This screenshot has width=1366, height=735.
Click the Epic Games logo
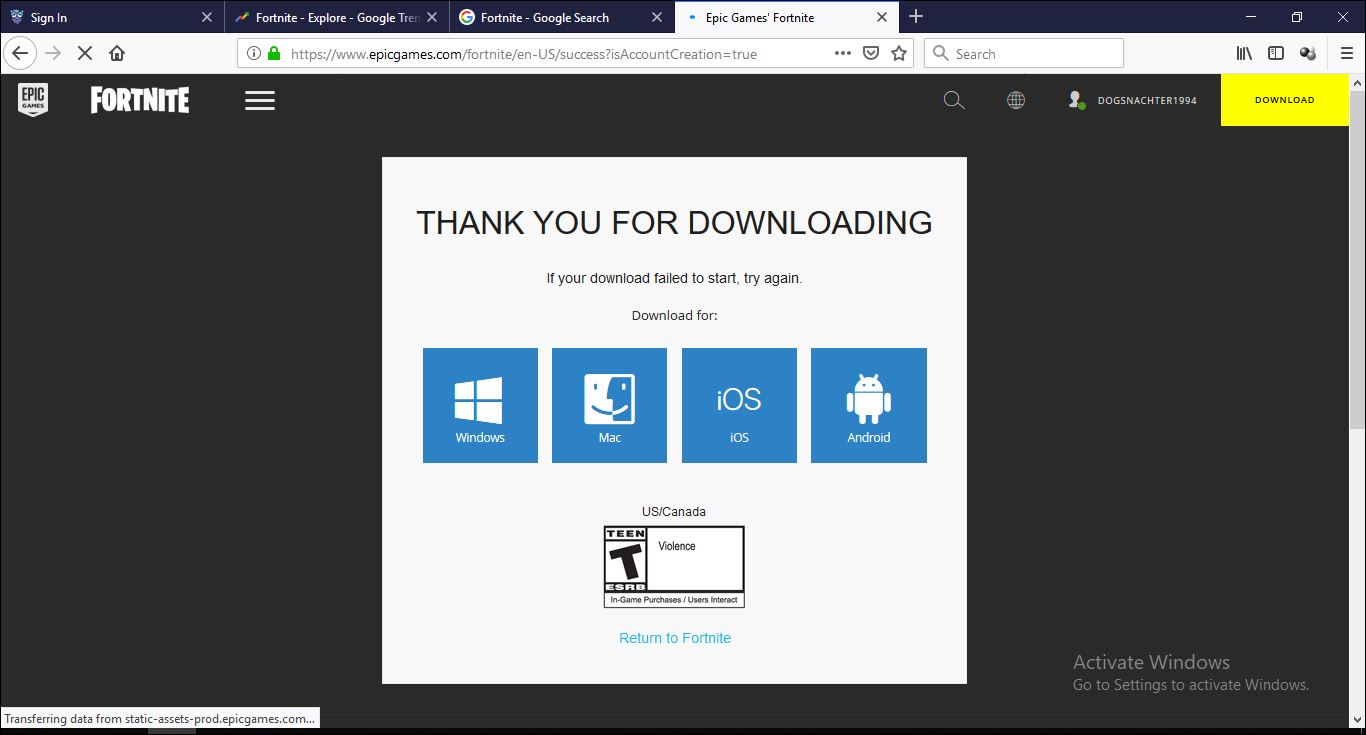[x=33, y=100]
